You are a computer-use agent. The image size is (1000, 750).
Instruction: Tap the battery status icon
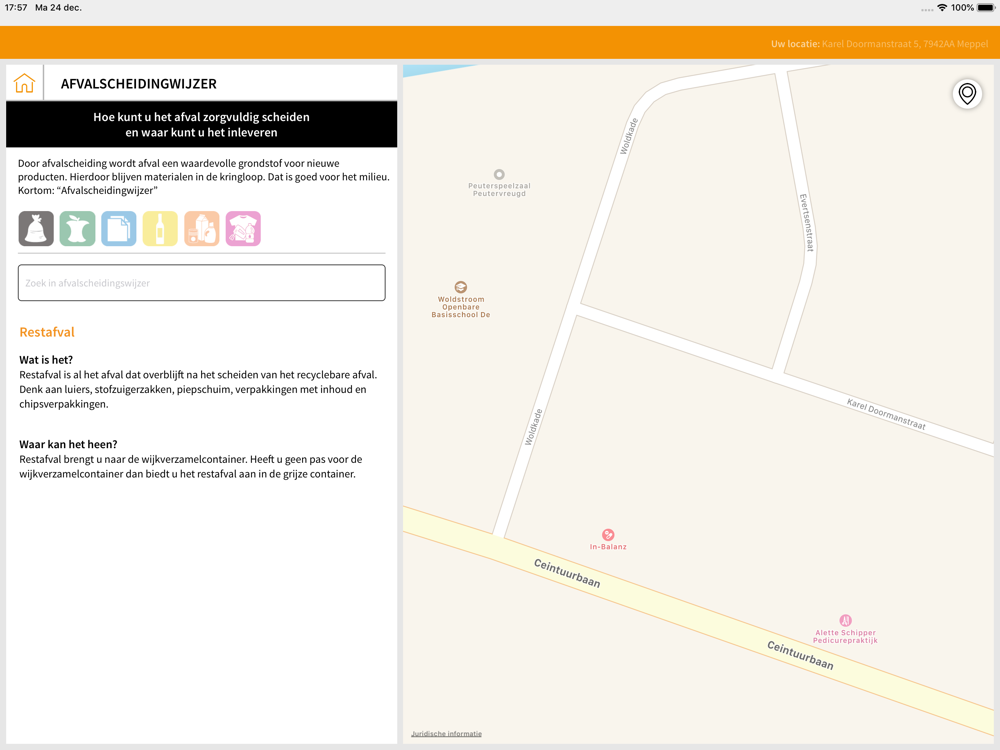[986, 8]
